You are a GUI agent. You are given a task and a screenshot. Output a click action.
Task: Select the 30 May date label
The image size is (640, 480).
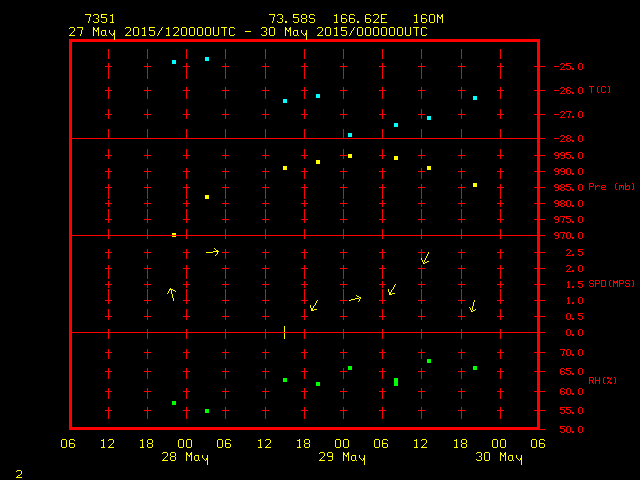[498, 457]
